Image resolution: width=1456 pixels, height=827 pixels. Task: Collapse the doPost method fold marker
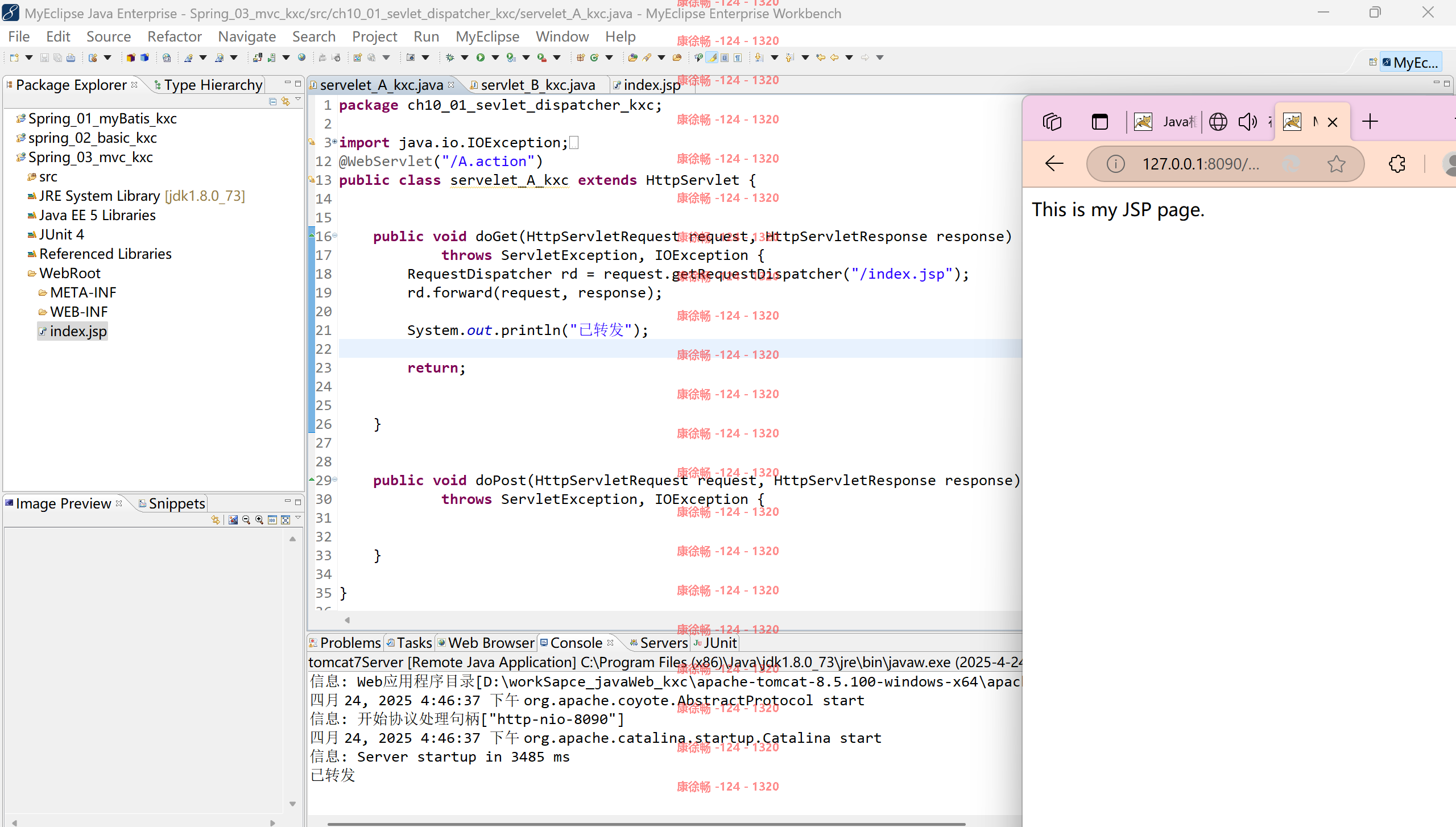click(x=334, y=479)
